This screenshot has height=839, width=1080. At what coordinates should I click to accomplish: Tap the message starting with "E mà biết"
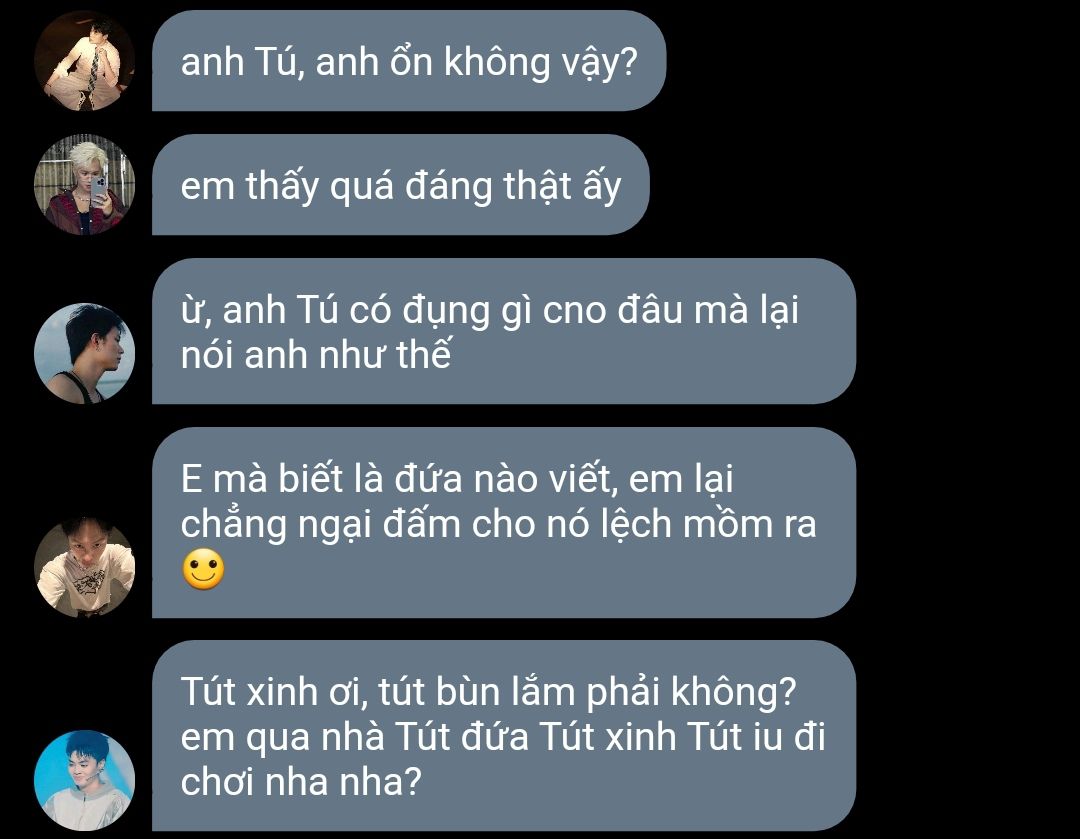coord(504,522)
